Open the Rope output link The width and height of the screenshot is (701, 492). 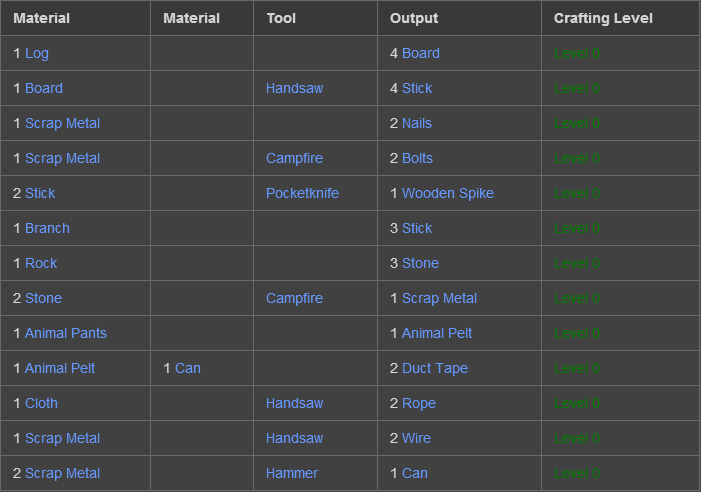(x=418, y=403)
